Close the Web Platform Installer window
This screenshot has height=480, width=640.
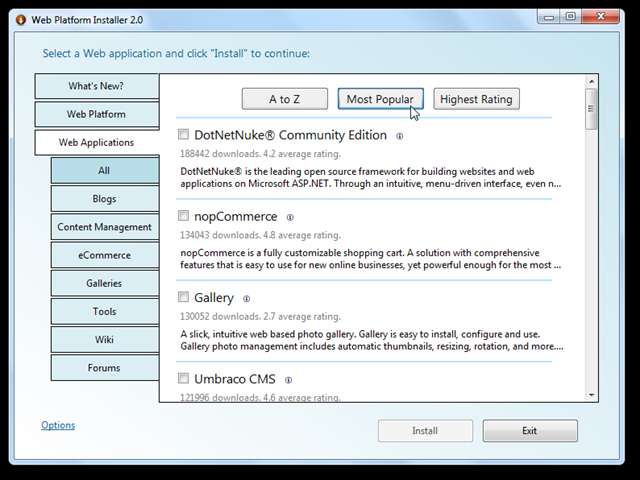coord(600,17)
